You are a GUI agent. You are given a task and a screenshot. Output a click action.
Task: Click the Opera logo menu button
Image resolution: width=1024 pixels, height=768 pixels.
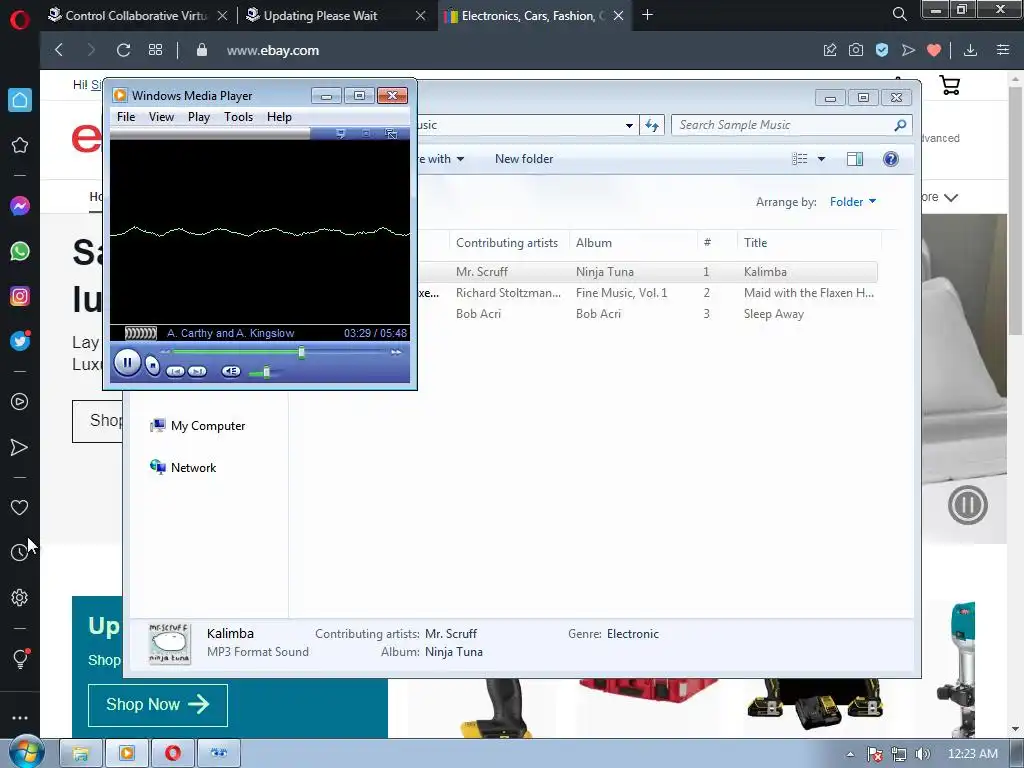click(20, 20)
